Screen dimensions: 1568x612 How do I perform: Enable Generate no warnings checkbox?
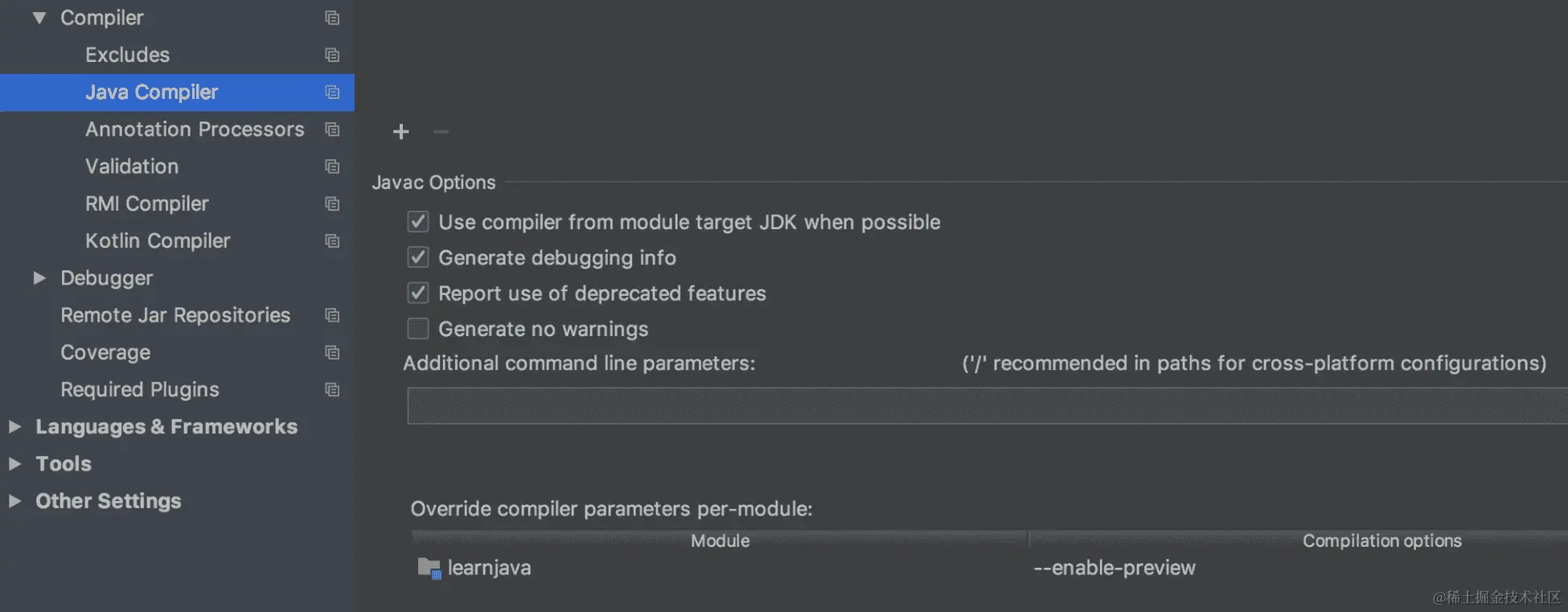(418, 329)
